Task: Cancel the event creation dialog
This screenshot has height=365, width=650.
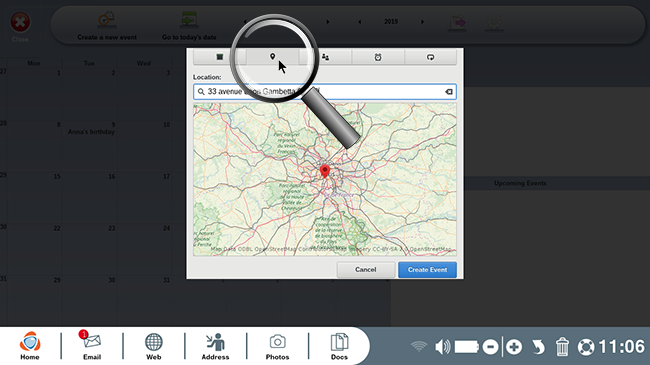Action: point(366,270)
